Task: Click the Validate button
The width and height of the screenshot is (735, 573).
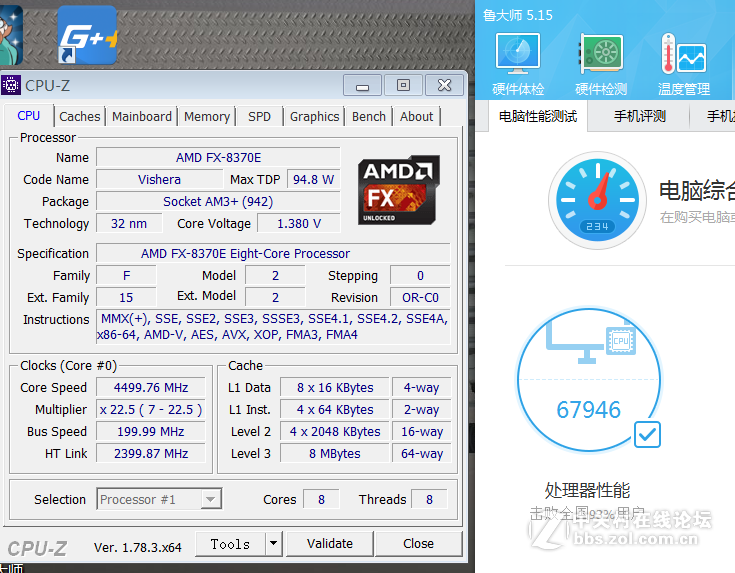Action: tap(330, 544)
